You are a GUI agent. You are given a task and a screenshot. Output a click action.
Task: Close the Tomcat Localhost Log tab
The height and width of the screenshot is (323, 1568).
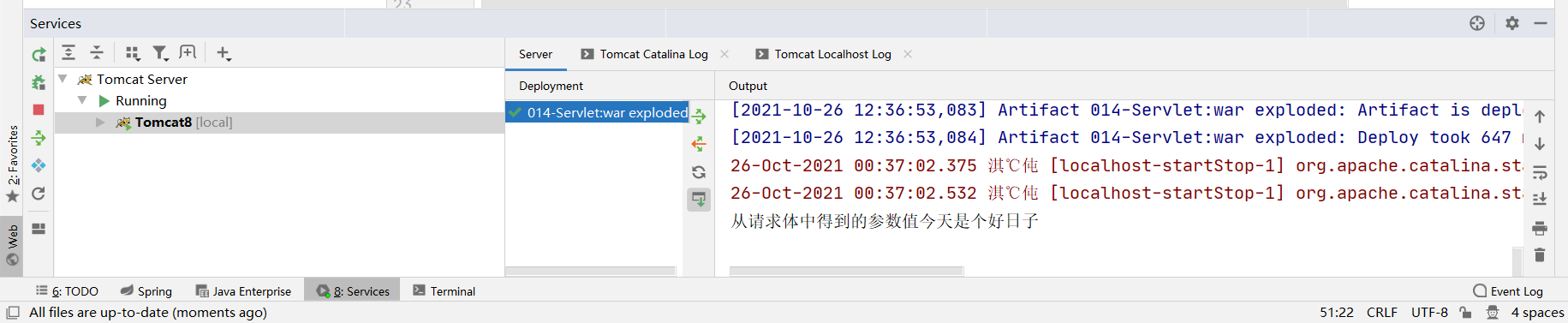[908, 54]
